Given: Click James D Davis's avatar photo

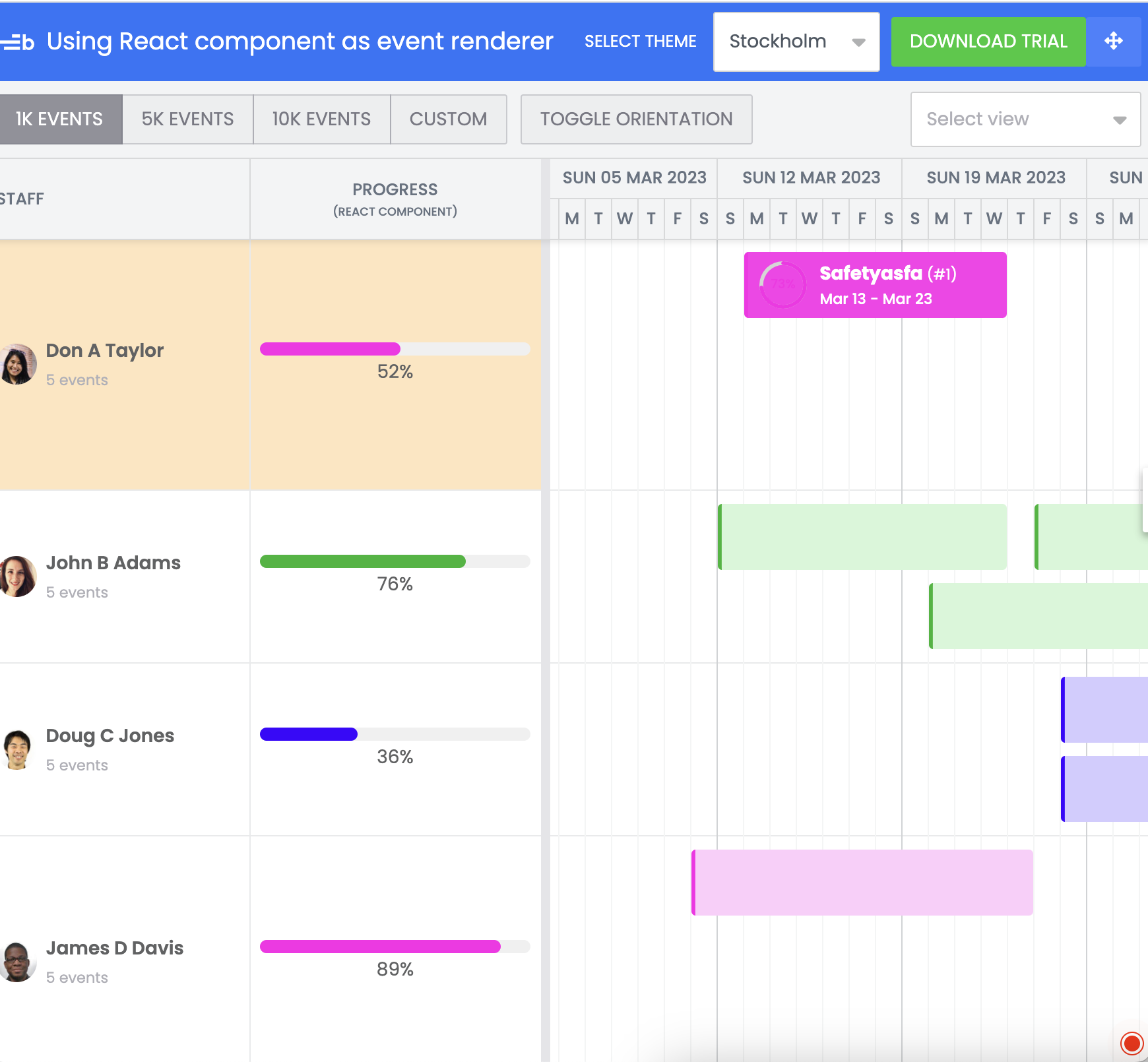Looking at the screenshot, I should coord(18,962).
